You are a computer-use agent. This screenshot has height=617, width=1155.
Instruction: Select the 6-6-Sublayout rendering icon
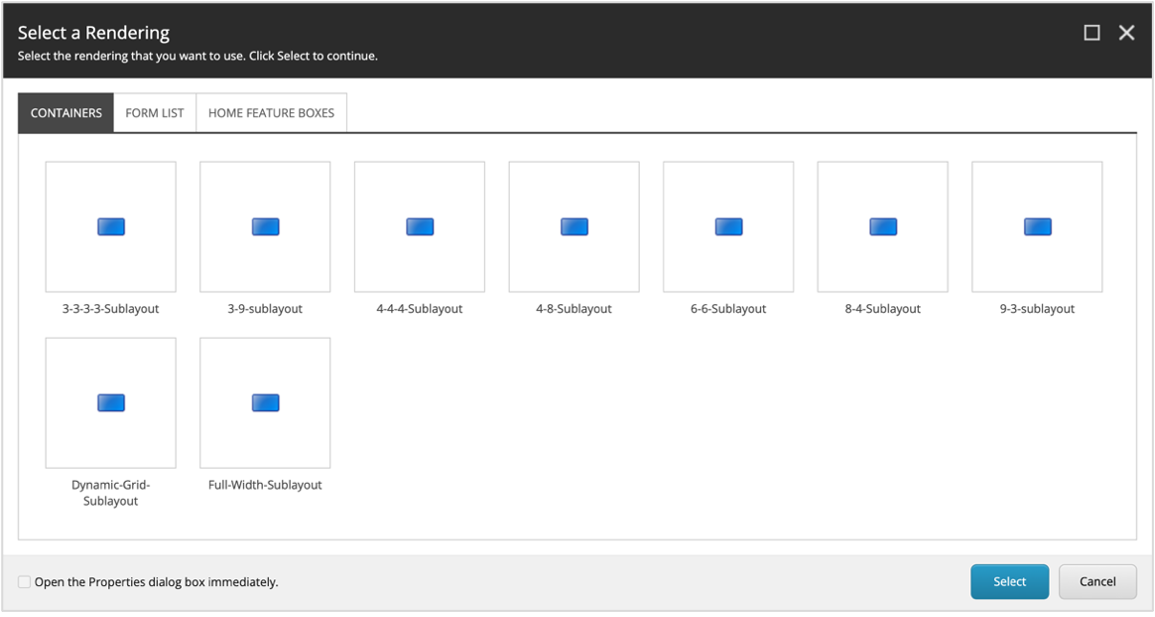click(x=728, y=226)
